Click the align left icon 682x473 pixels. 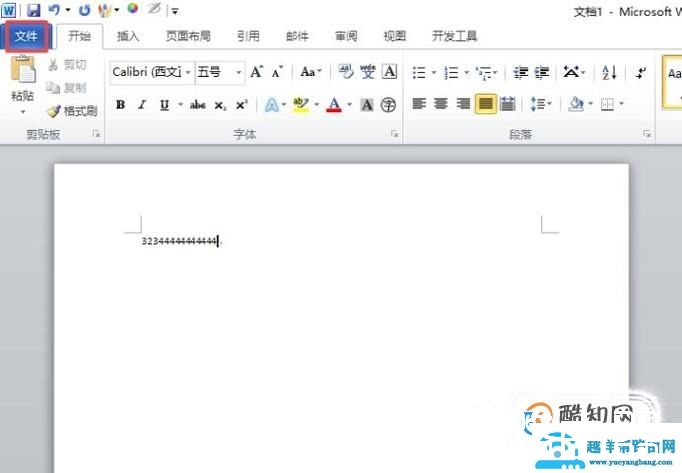tap(419, 104)
